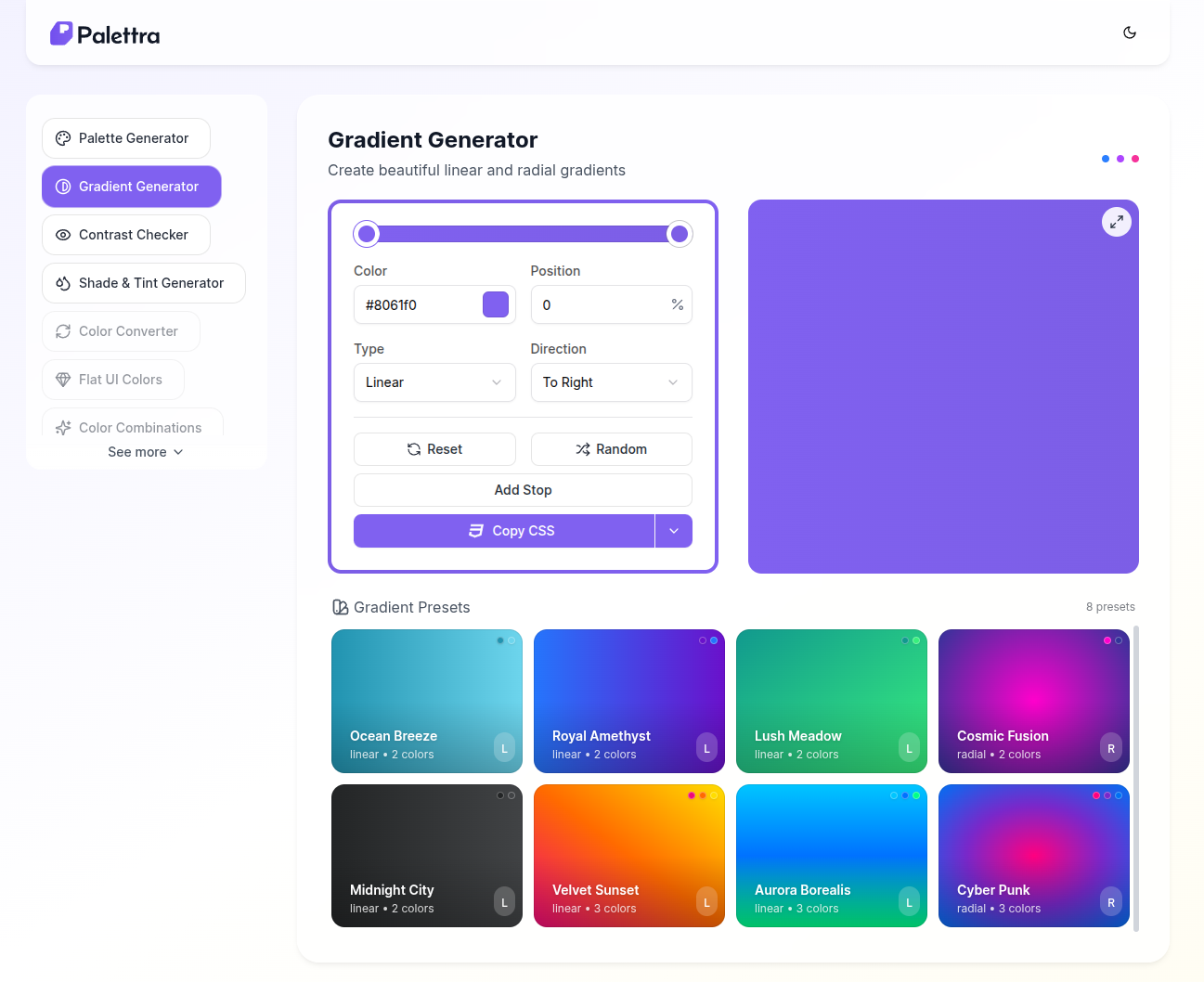Screen dimensions: 1204x982
Task: Click the Position percentage input field
Action: (x=602, y=304)
